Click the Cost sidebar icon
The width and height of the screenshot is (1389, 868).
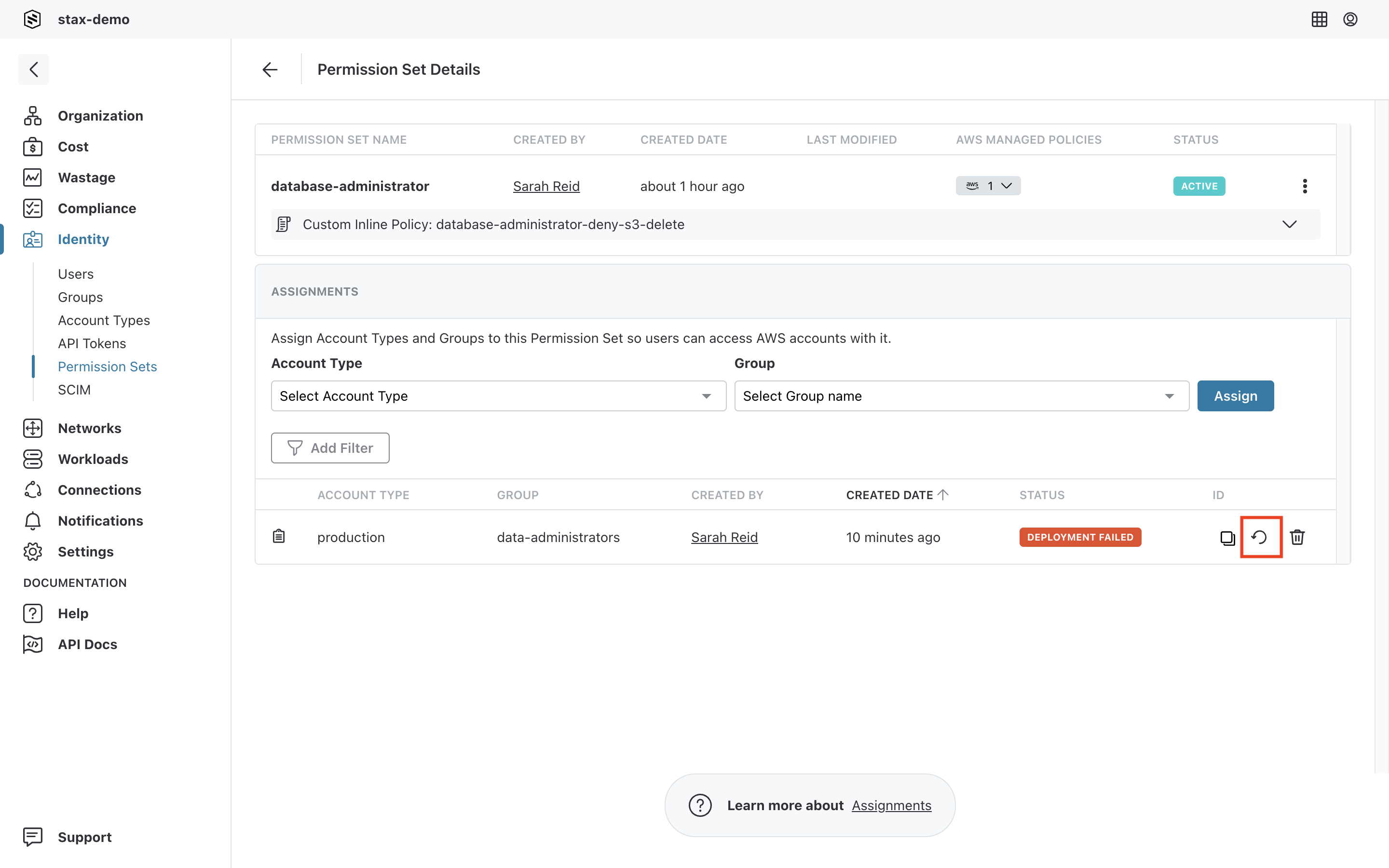[33, 147]
